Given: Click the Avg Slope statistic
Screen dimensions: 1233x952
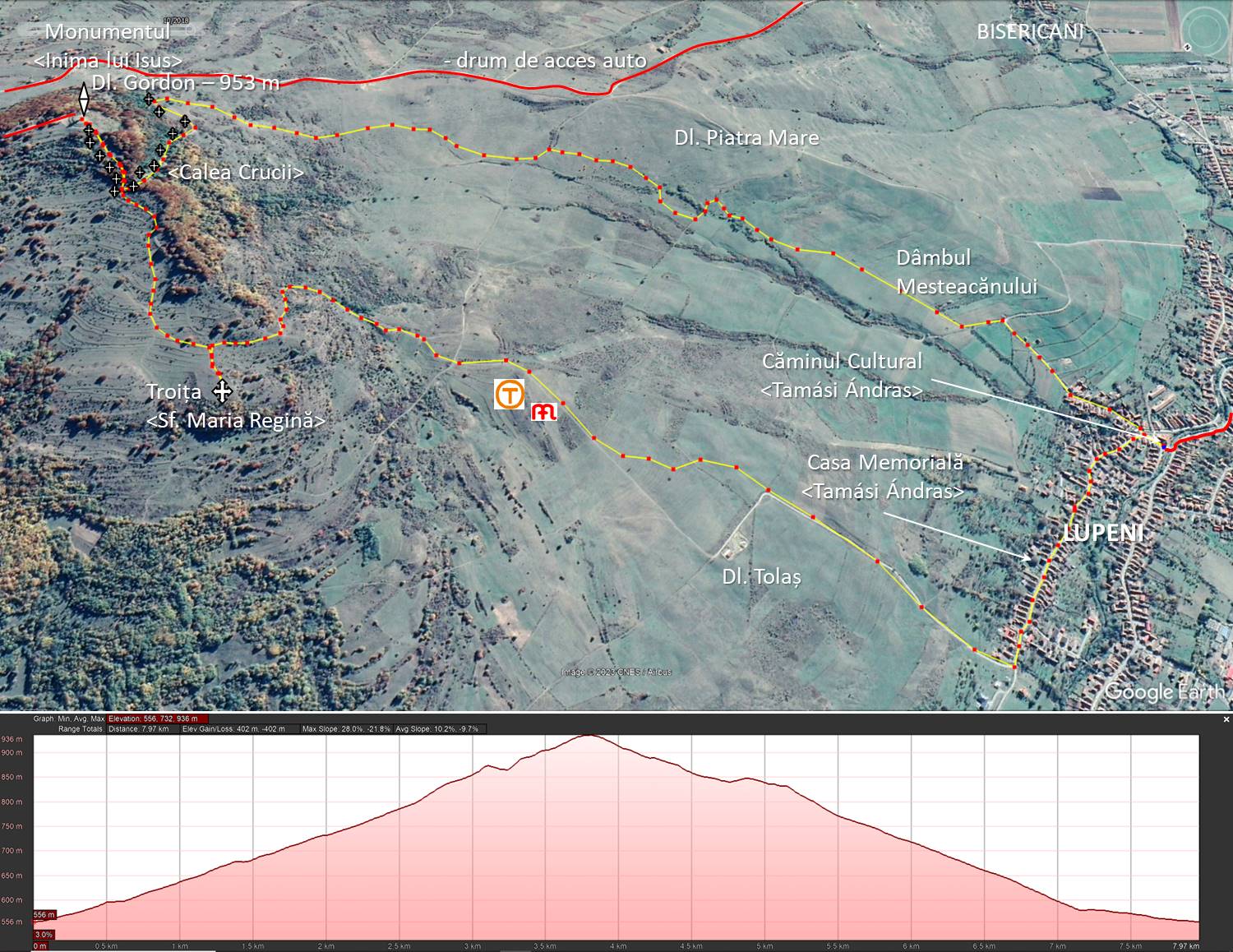Looking at the screenshot, I should pos(437,729).
